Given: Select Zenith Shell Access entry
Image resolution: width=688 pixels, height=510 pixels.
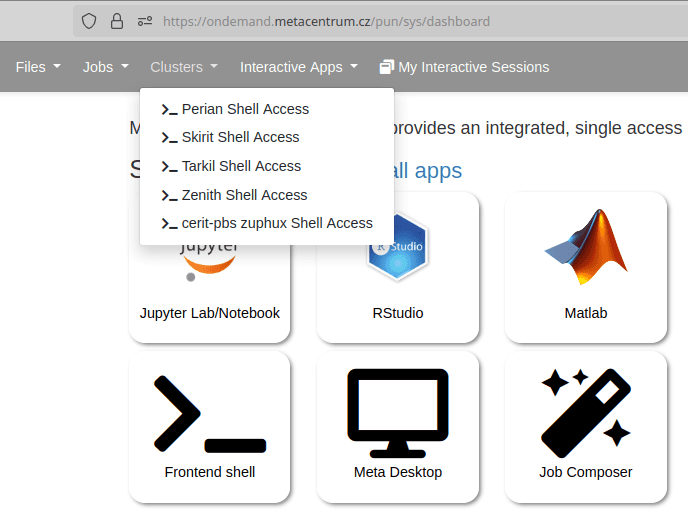Looking at the screenshot, I should pos(243,195).
